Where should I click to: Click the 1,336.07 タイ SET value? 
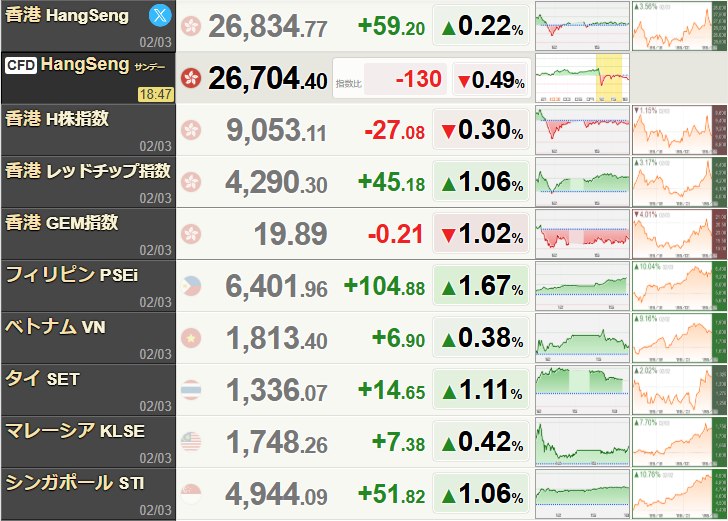277,391
